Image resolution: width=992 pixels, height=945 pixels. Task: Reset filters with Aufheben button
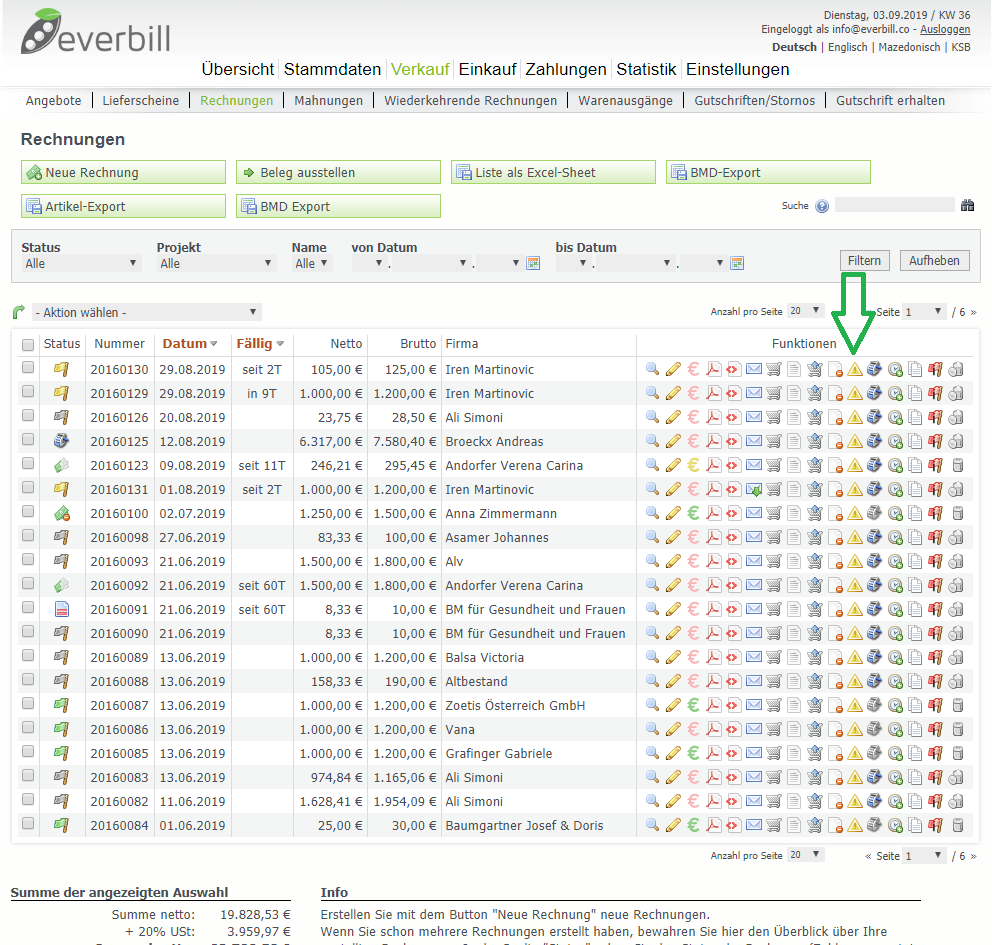click(934, 261)
